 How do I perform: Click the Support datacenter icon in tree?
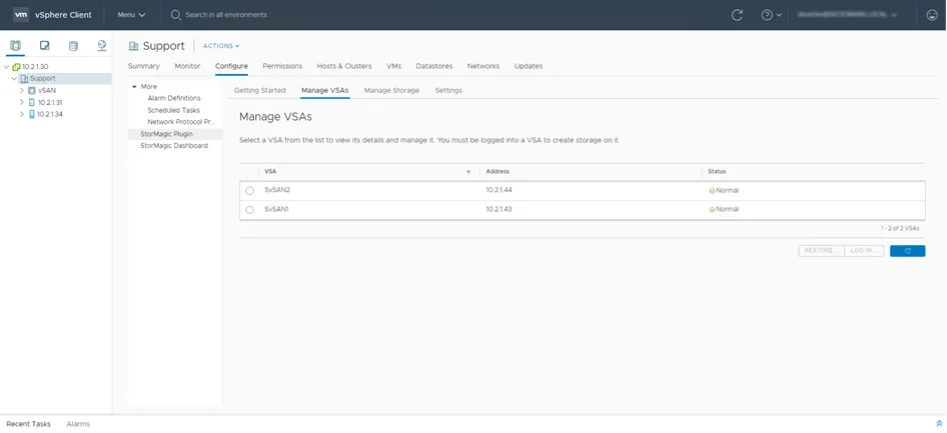[x=24, y=79]
